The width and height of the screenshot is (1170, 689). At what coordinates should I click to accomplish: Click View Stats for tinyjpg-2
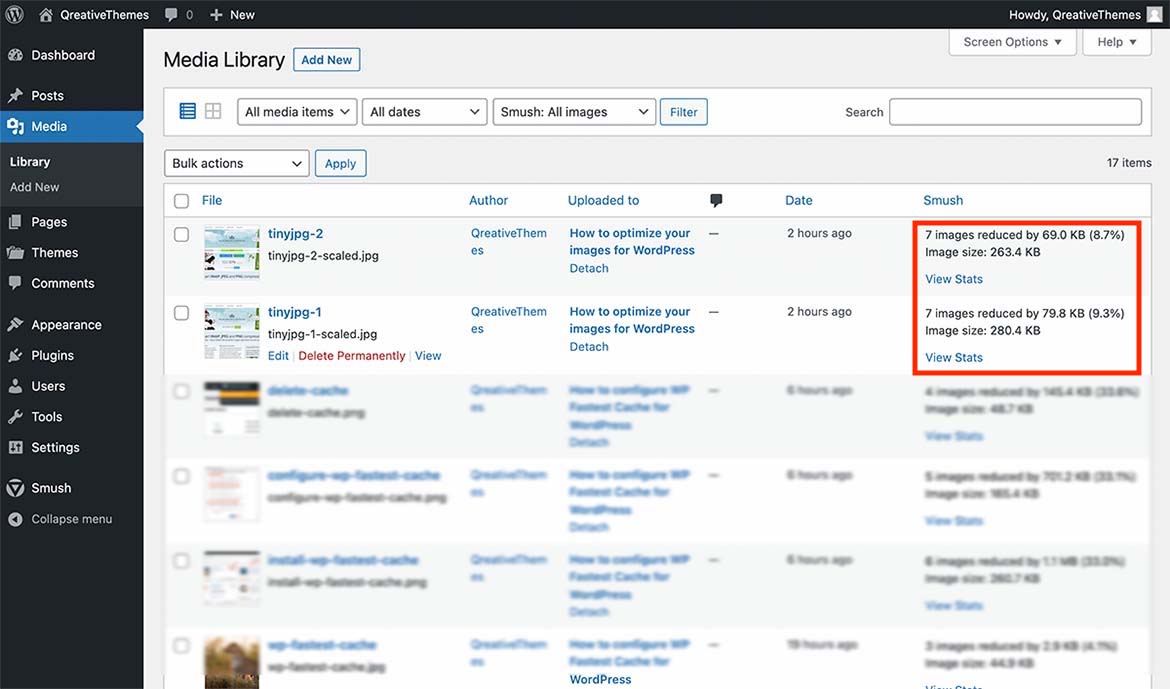coord(954,279)
